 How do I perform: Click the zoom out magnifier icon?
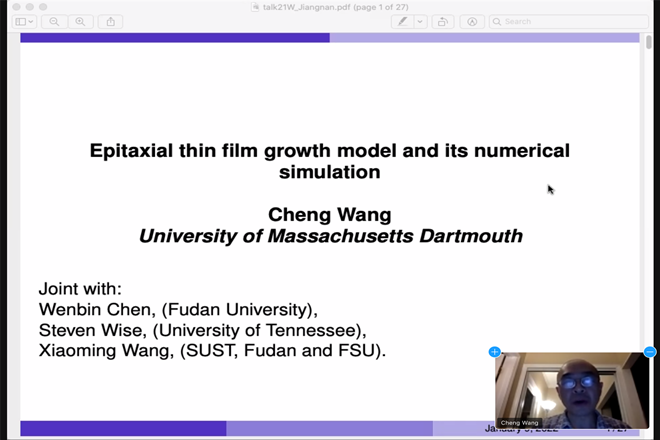54,21
